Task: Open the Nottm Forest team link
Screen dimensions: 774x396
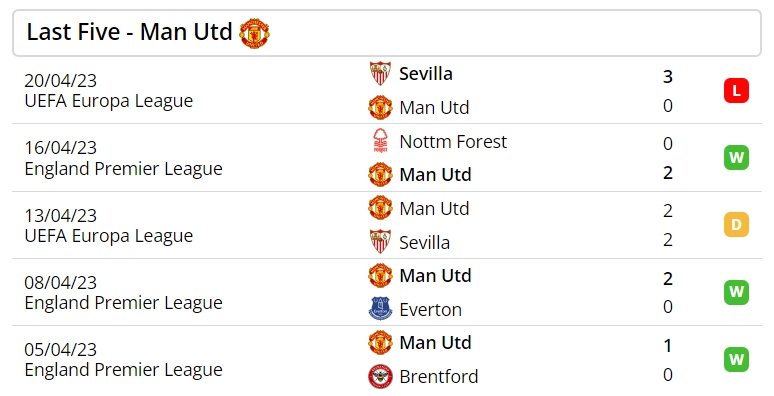Action: [453, 142]
